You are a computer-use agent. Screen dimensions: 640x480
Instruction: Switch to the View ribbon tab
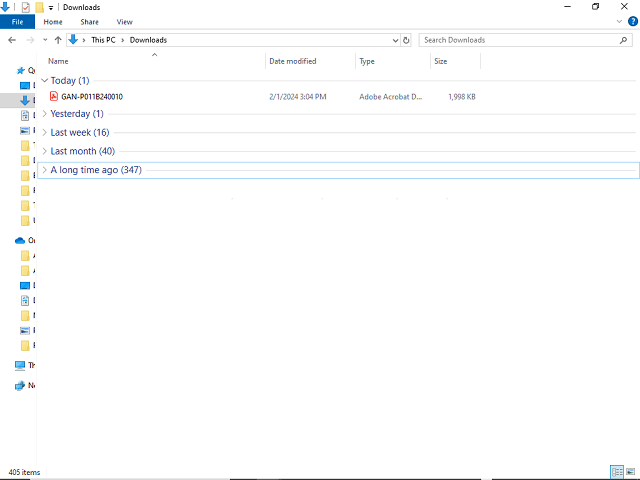click(x=124, y=21)
